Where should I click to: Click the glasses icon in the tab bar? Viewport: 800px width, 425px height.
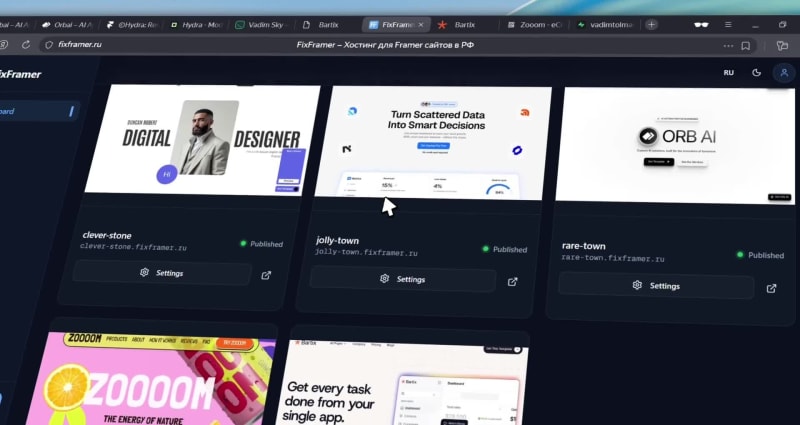(701, 24)
